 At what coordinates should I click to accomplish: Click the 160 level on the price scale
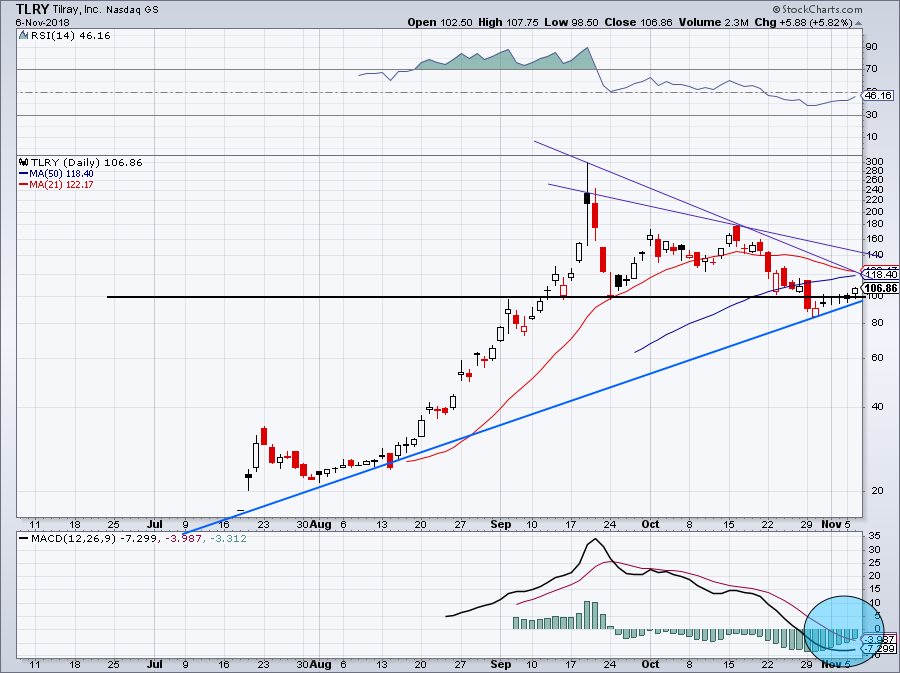click(874, 239)
